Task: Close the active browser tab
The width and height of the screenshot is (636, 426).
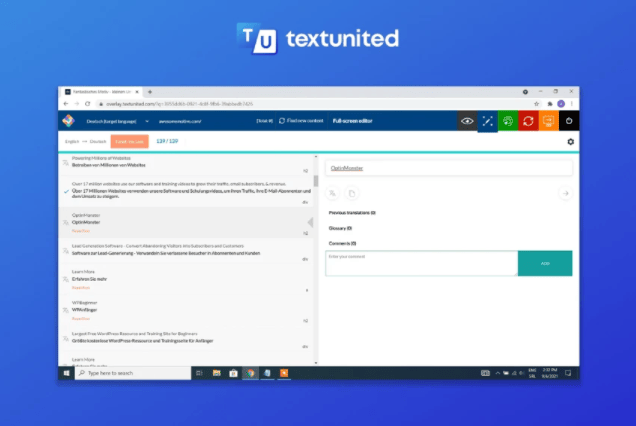Action: coord(137,92)
